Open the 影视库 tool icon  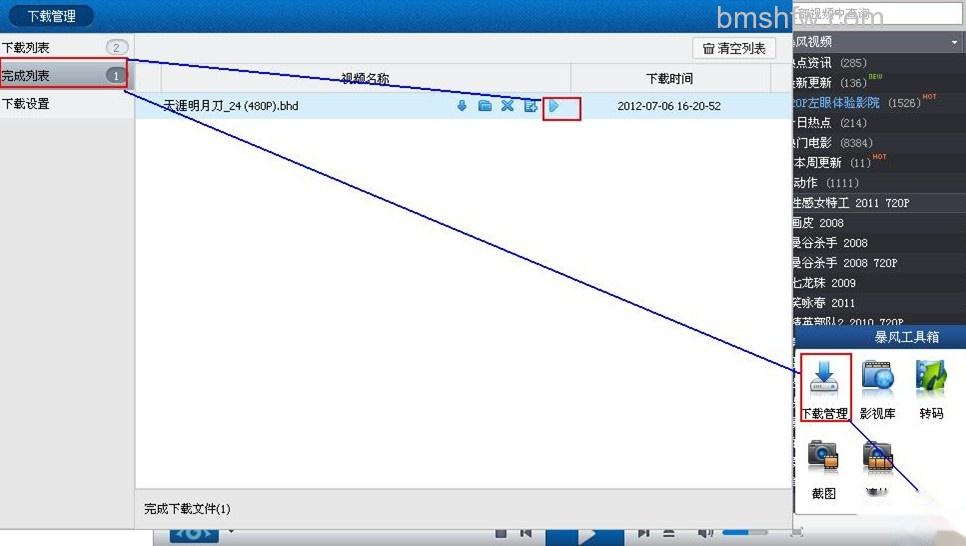tap(877, 388)
